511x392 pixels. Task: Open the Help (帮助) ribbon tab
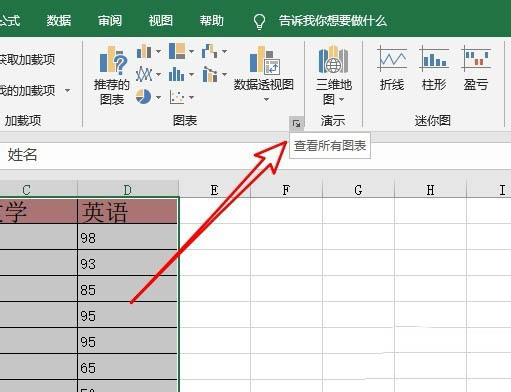click(212, 21)
